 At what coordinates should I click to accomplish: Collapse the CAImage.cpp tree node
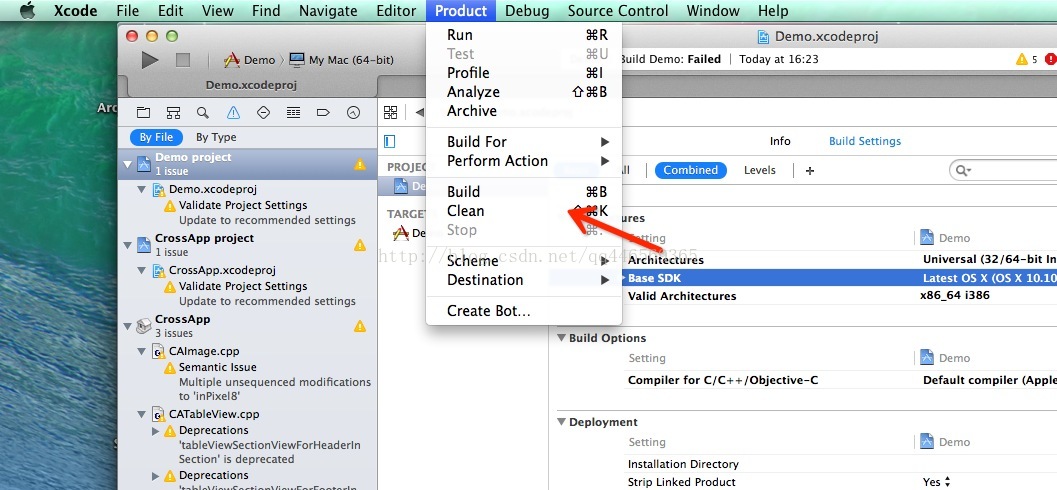coord(142,351)
